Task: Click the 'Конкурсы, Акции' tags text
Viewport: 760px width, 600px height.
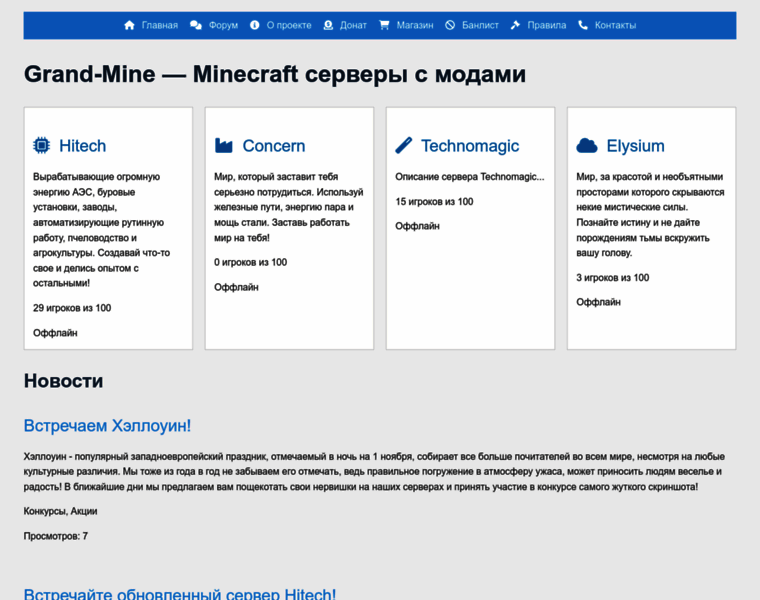Action: tap(61, 511)
